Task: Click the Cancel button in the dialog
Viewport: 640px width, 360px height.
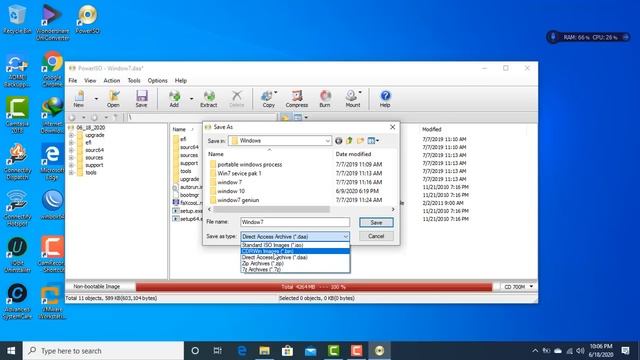Action: 376,236
